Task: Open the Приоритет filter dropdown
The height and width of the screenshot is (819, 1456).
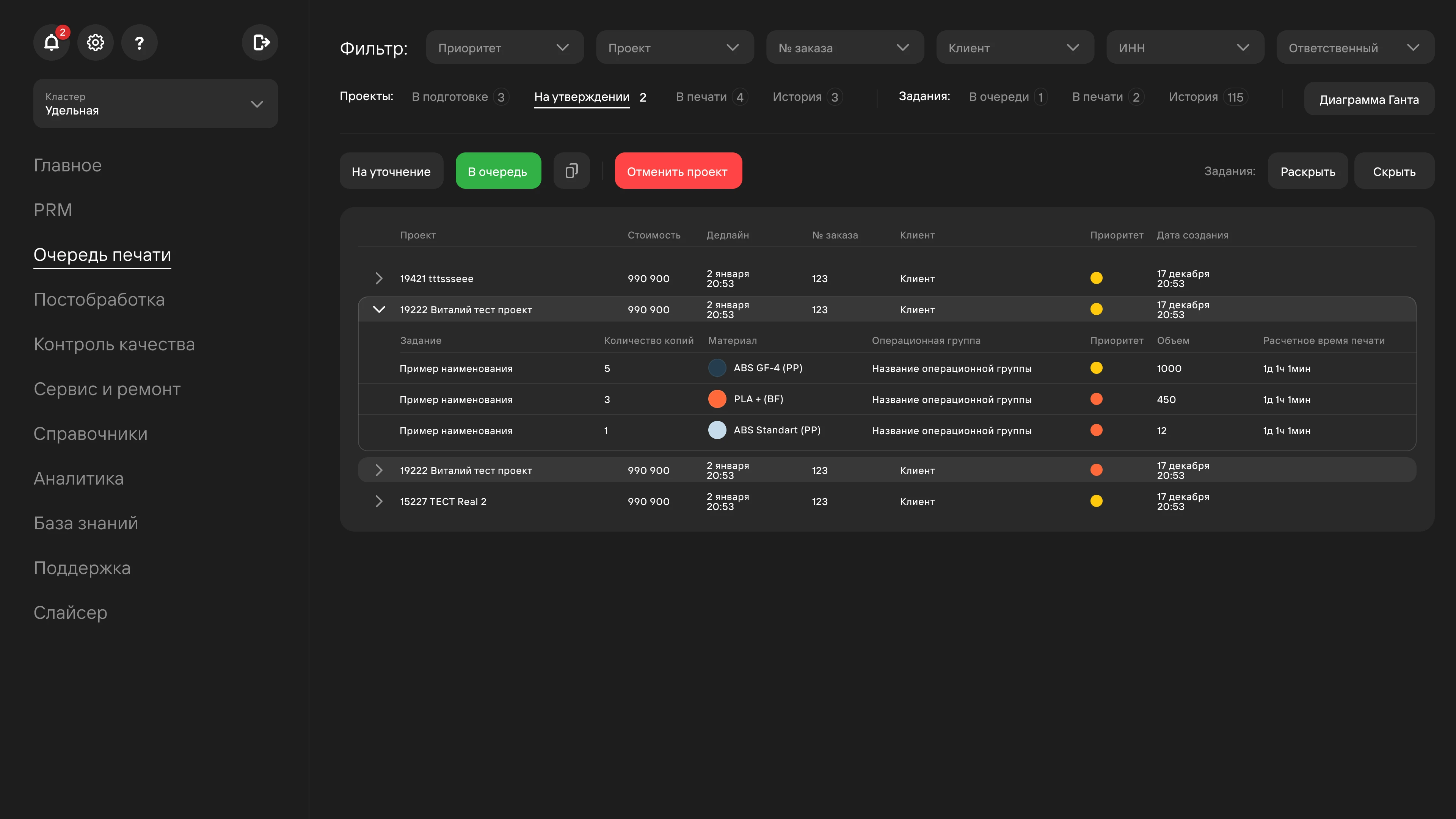Action: pos(505,47)
